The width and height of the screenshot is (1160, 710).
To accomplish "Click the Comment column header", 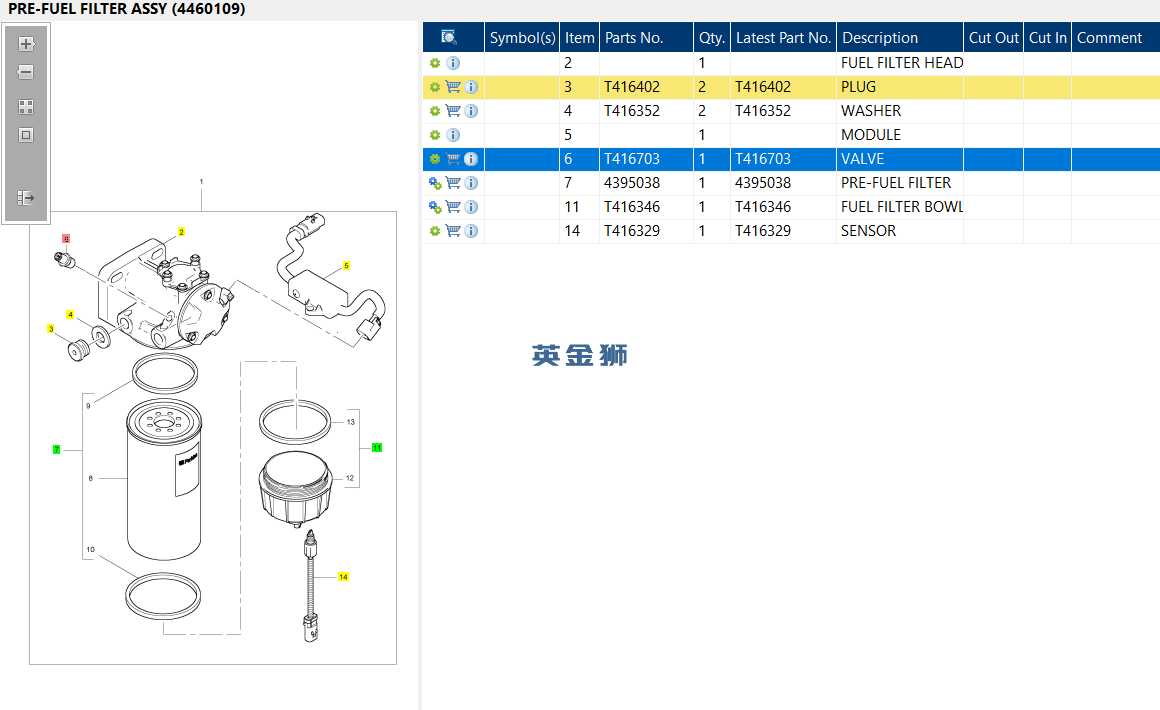I will [1116, 37].
